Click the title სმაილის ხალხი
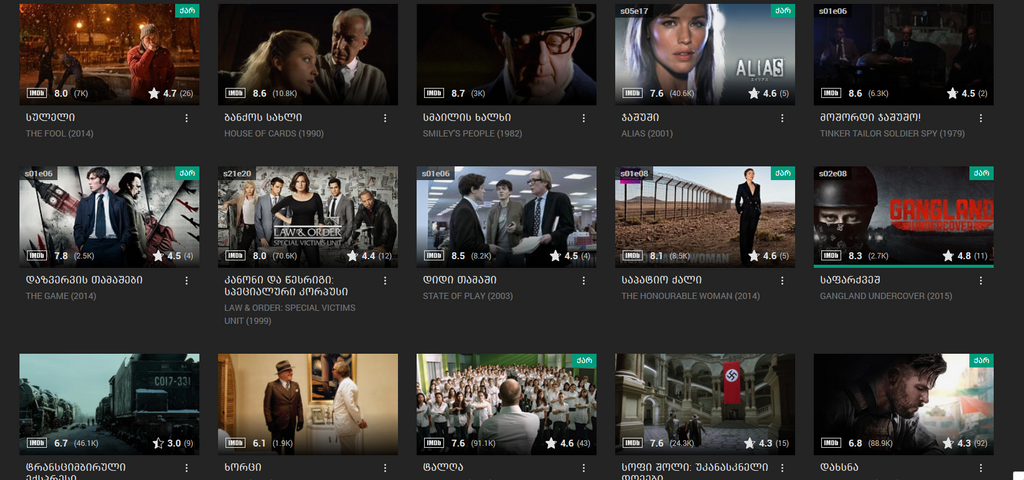The width and height of the screenshot is (1024, 480). click(x=467, y=118)
